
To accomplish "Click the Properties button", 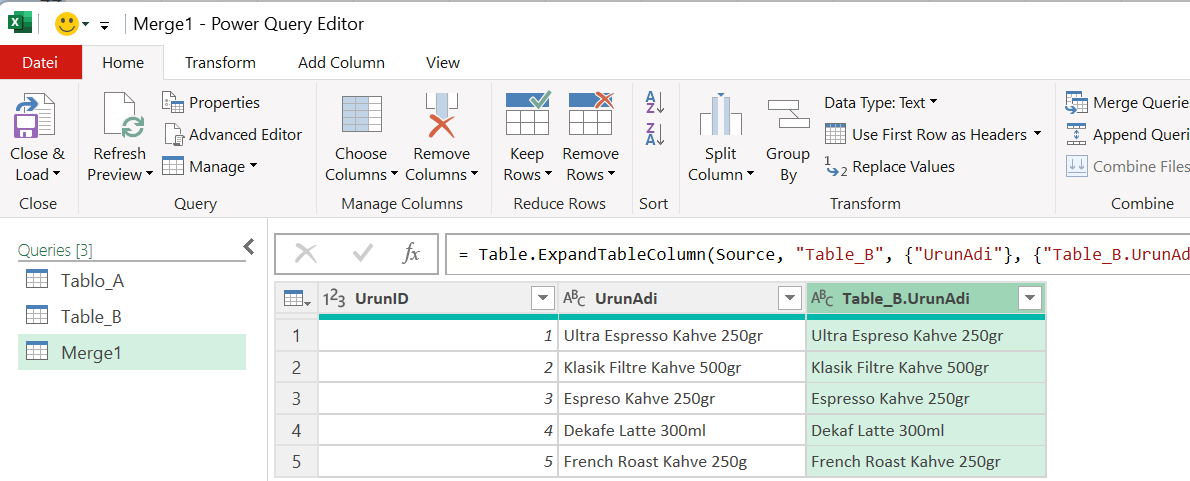I will coord(212,102).
